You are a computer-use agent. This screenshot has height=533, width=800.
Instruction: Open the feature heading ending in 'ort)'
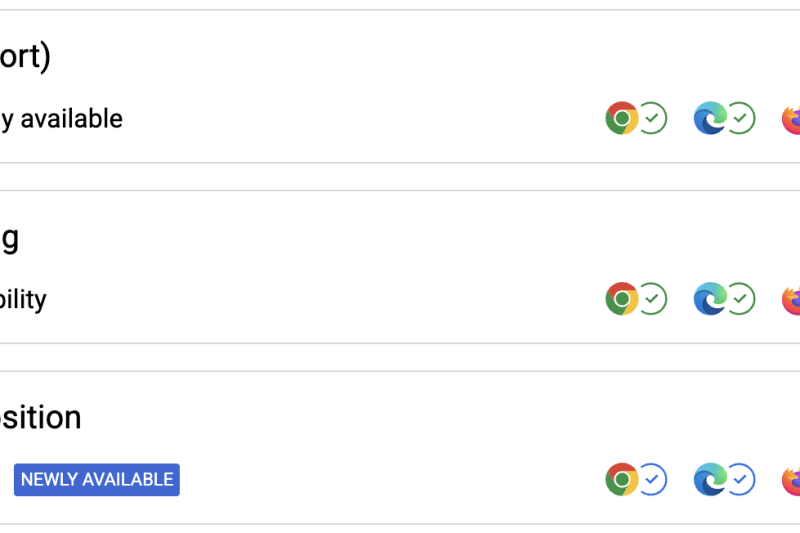pos(25,56)
